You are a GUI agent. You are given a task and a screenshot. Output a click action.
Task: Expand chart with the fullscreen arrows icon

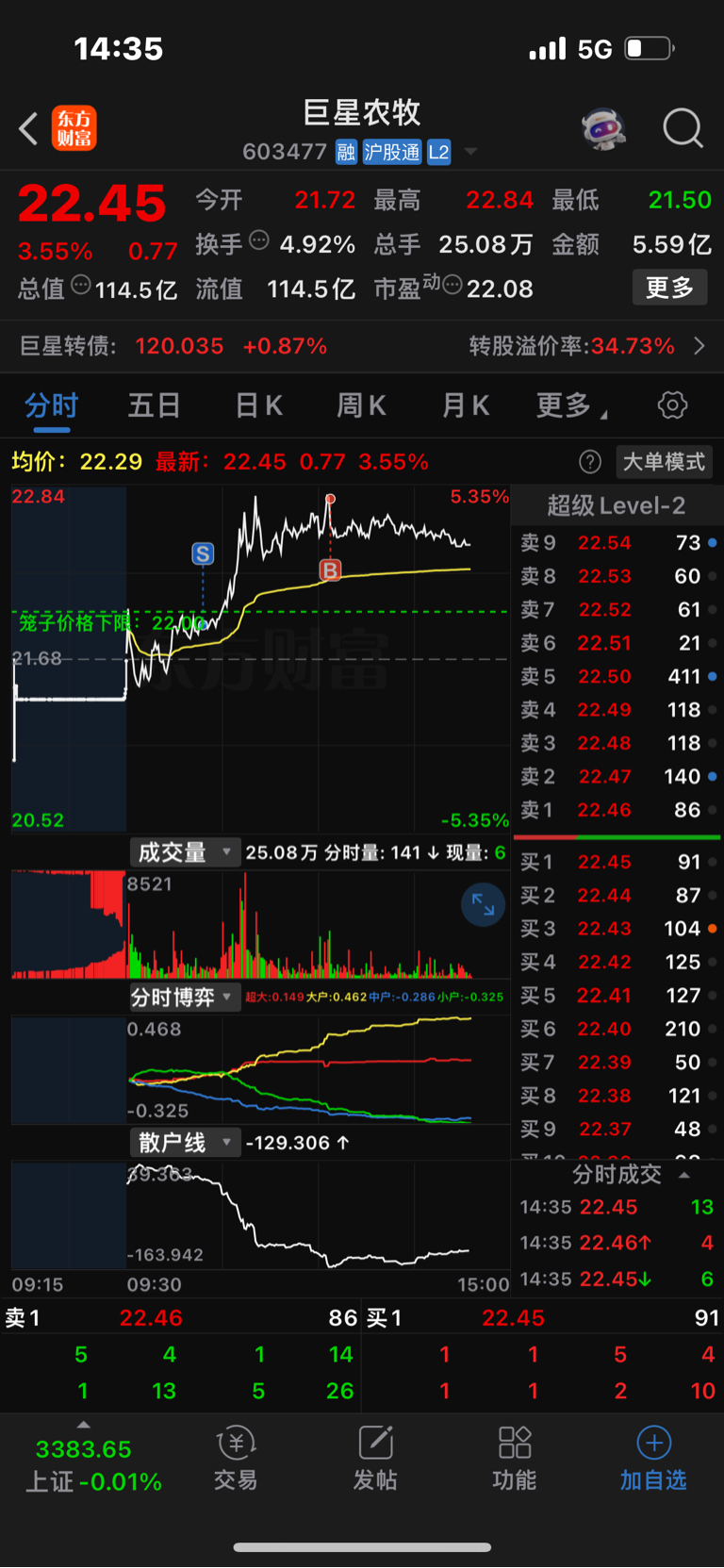pos(484,904)
